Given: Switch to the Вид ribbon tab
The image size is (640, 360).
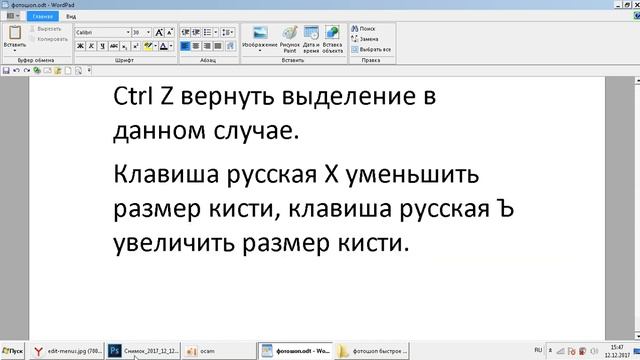Looking at the screenshot, I should click(71, 16).
